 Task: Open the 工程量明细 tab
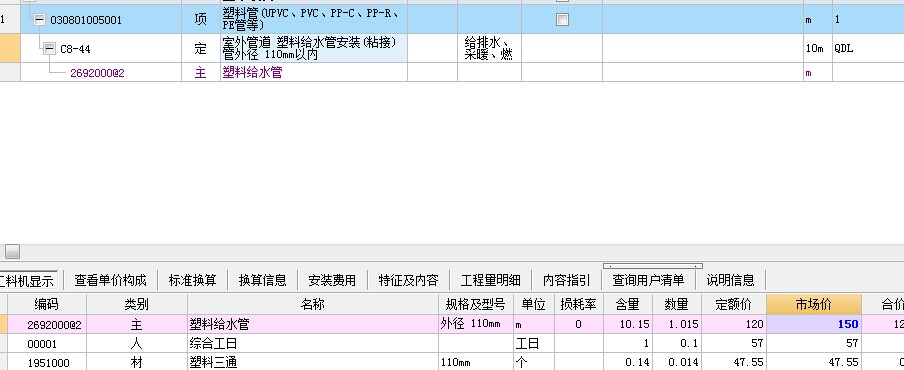(x=490, y=281)
